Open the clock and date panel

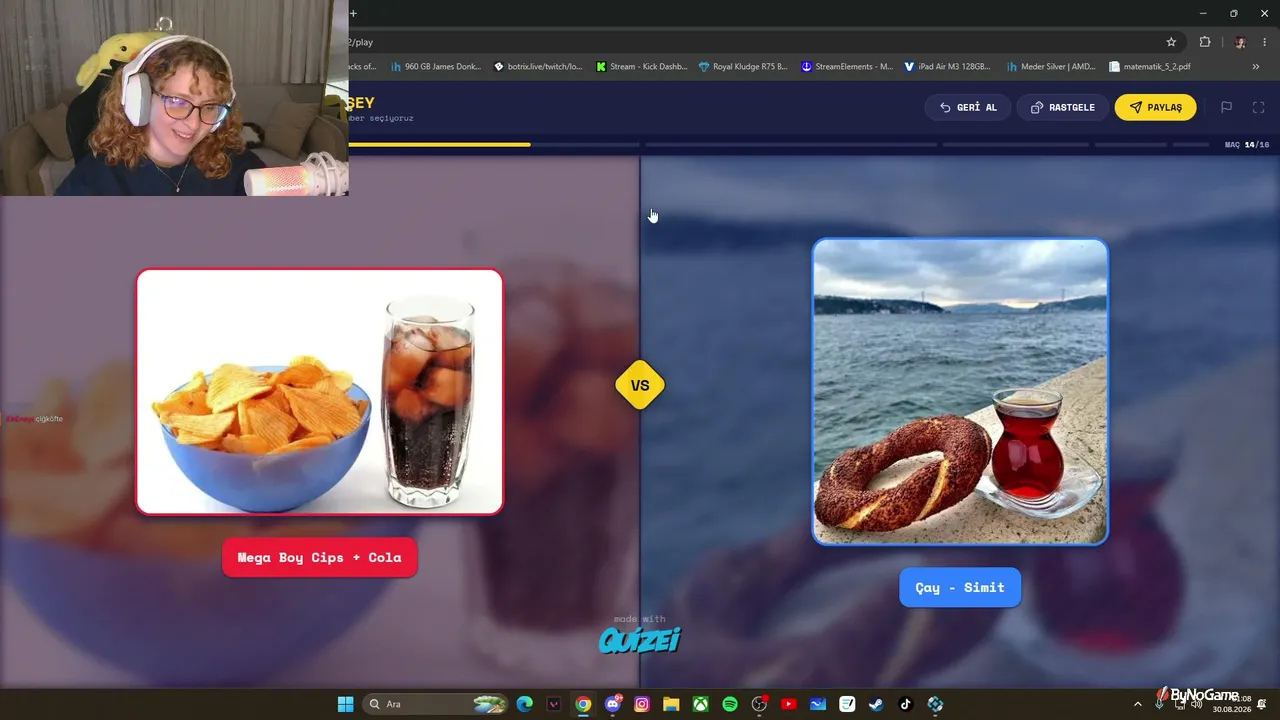coord(1232,704)
